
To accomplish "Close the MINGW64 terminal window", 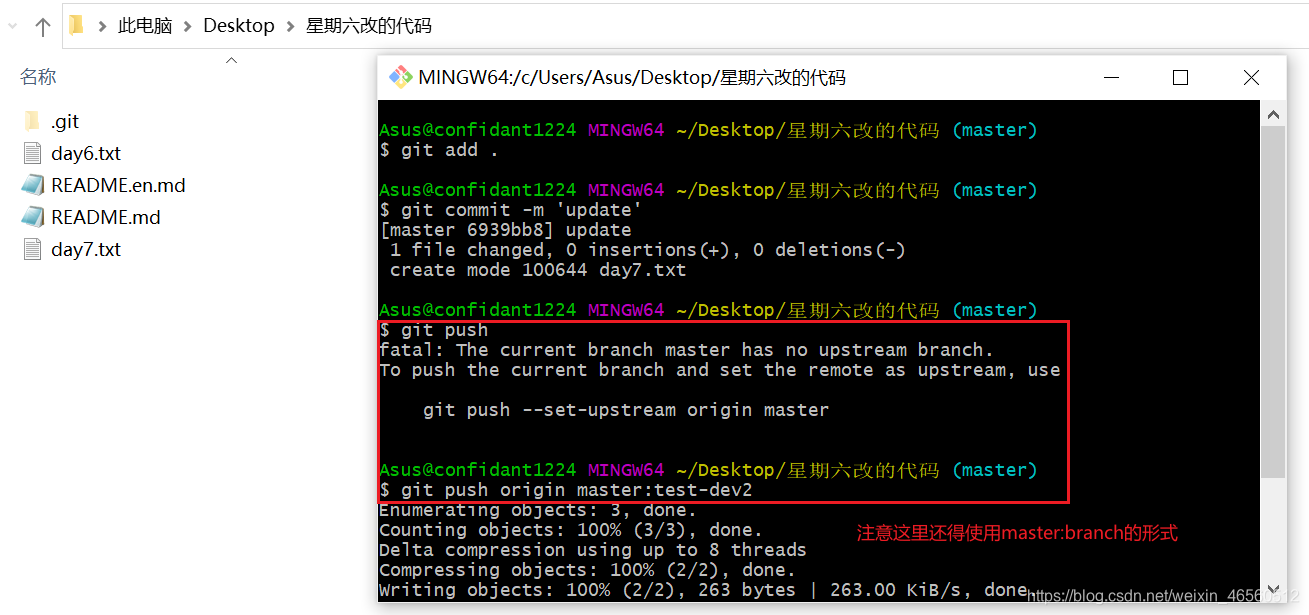I will pos(1251,77).
